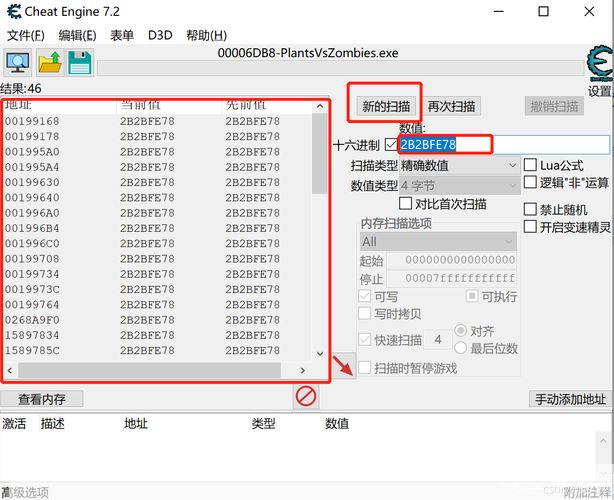Select the 最后位数 last digits radio button
Viewport: 614px width, 500px height.
point(460,348)
